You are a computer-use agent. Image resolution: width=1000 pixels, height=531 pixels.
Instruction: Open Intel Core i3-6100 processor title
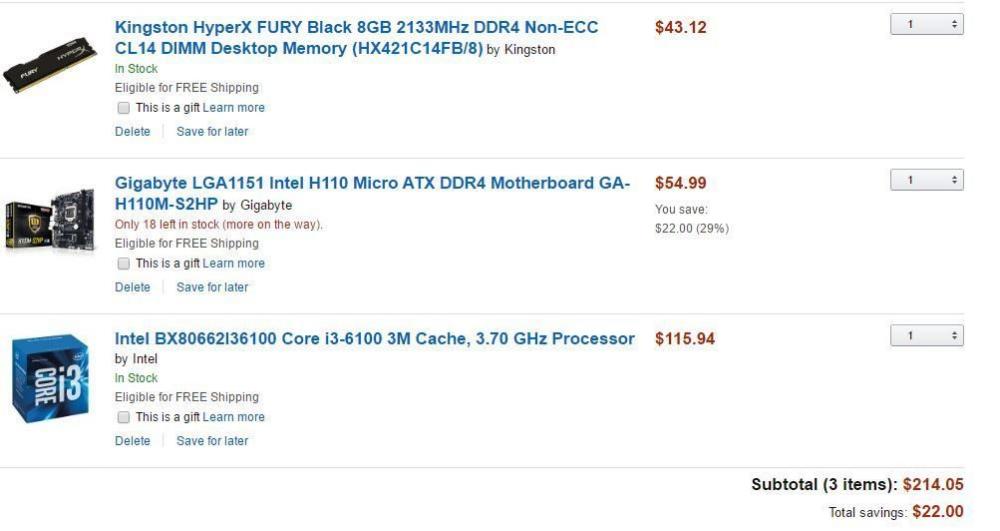pyautogui.click(x=374, y=339)
